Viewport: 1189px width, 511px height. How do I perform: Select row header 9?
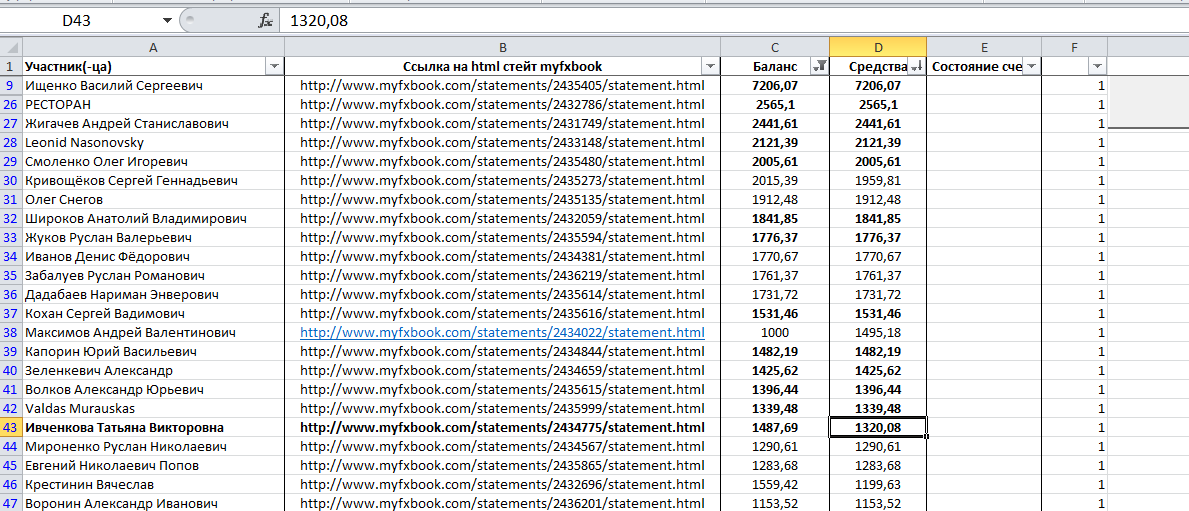click(x=11, y=86)
